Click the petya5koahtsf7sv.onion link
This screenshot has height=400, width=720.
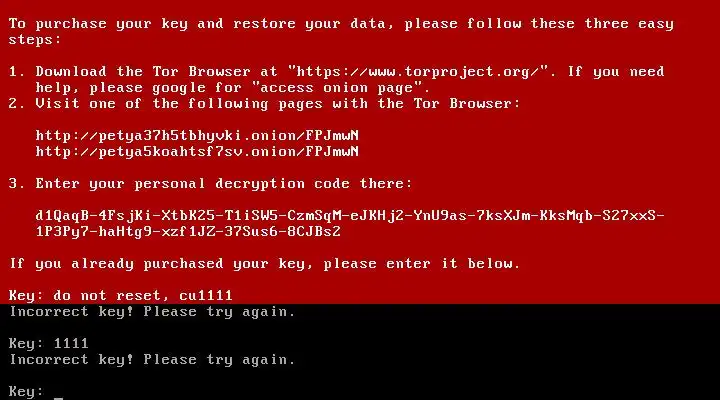tap(197, 152)
